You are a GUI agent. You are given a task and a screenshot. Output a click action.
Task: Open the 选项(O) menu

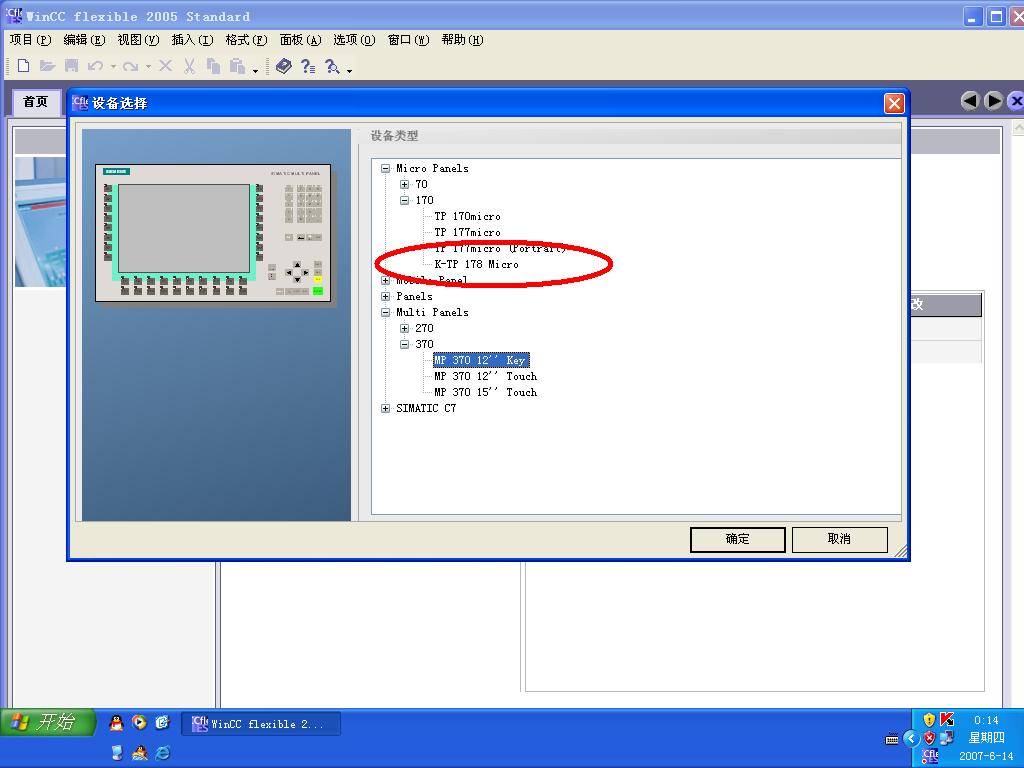(x=354, y=40)
